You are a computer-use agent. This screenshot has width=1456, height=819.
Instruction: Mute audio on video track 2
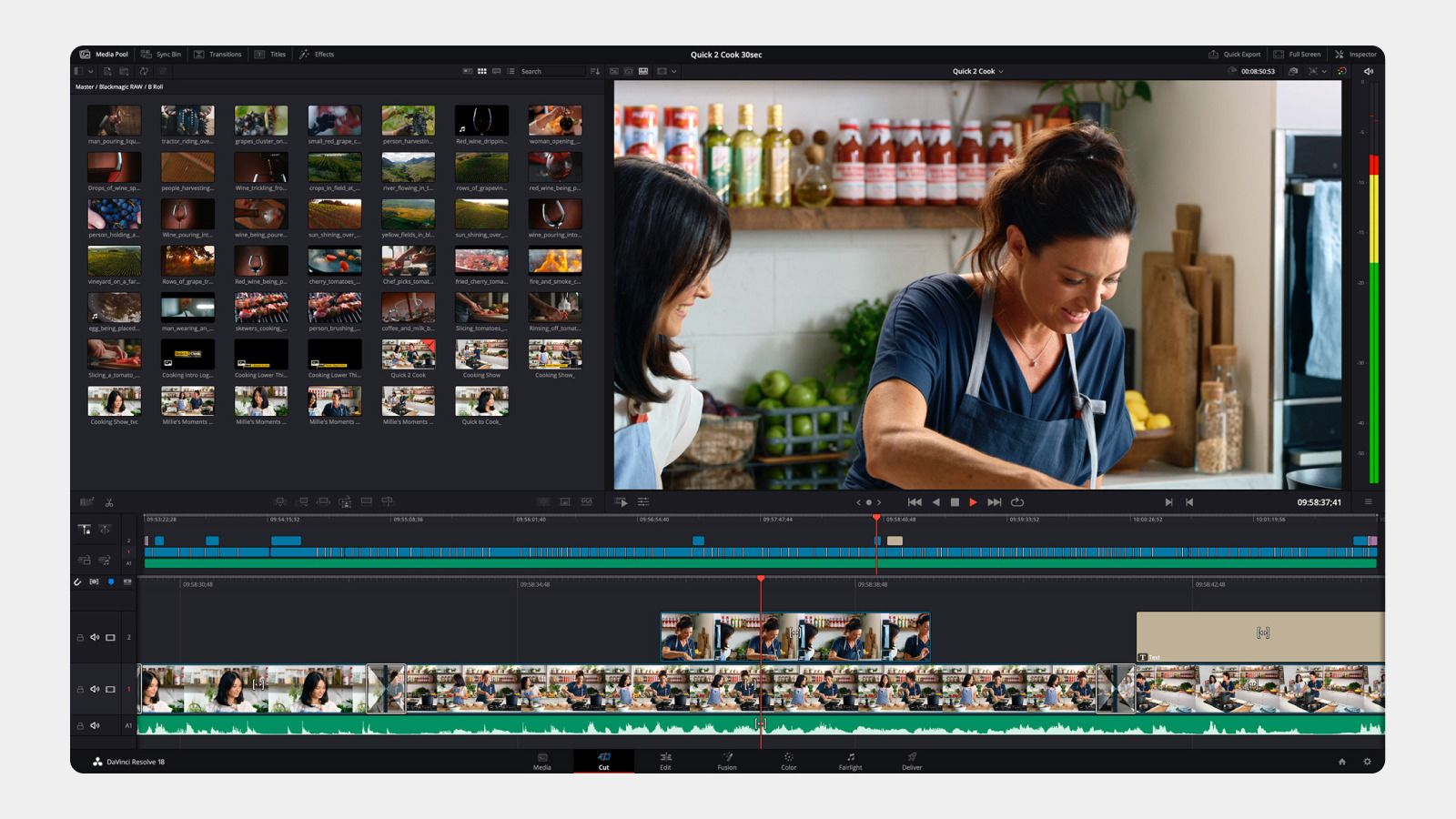pos(95,637)
